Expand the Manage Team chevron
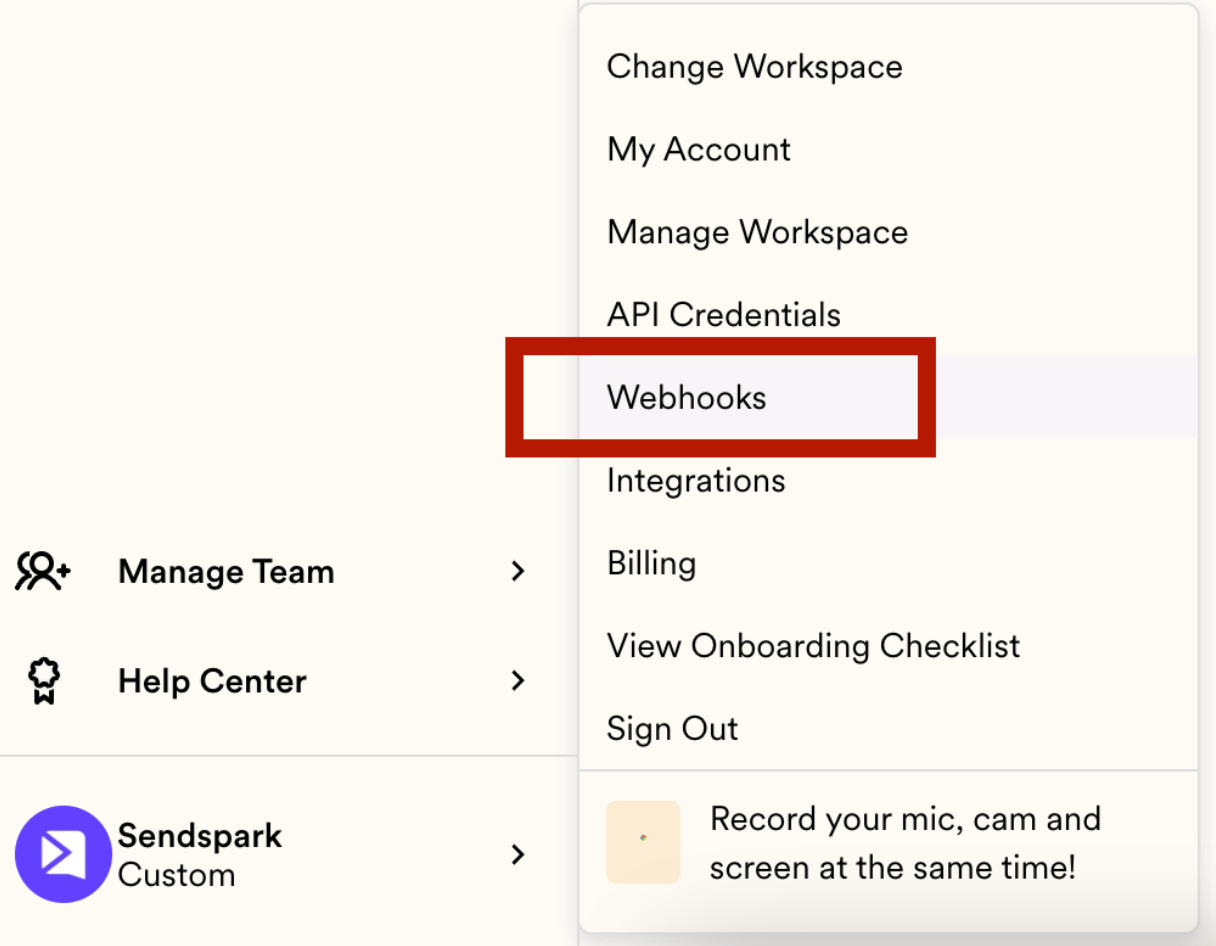Viewport: 1216px width, 946px height. pos(518,571)
